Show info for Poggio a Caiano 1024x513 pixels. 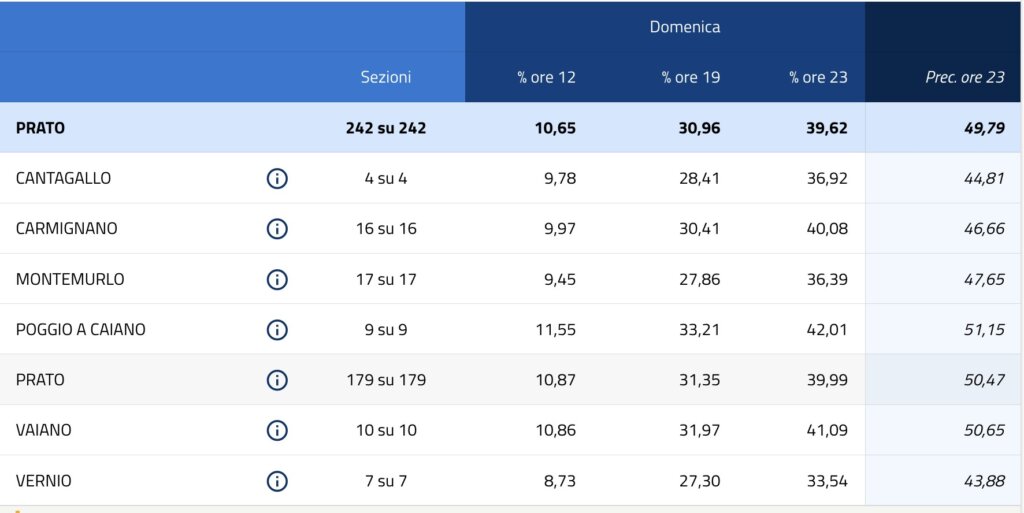tap(277, 330)
